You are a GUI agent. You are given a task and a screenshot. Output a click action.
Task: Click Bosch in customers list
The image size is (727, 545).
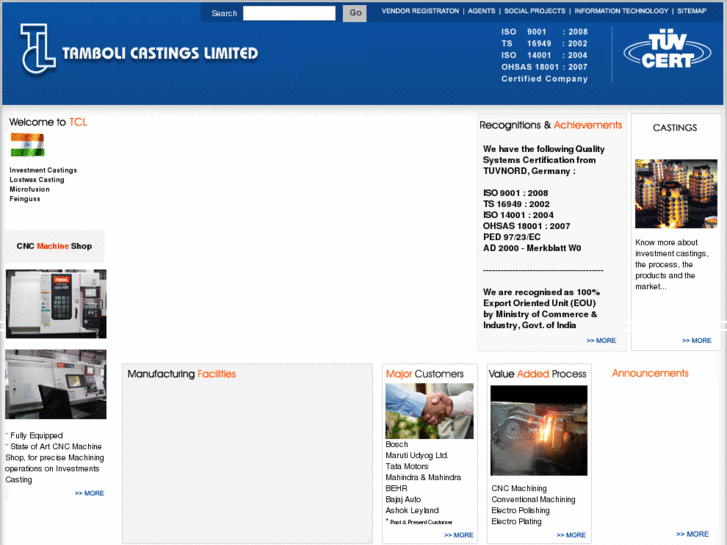click(397, 444)
